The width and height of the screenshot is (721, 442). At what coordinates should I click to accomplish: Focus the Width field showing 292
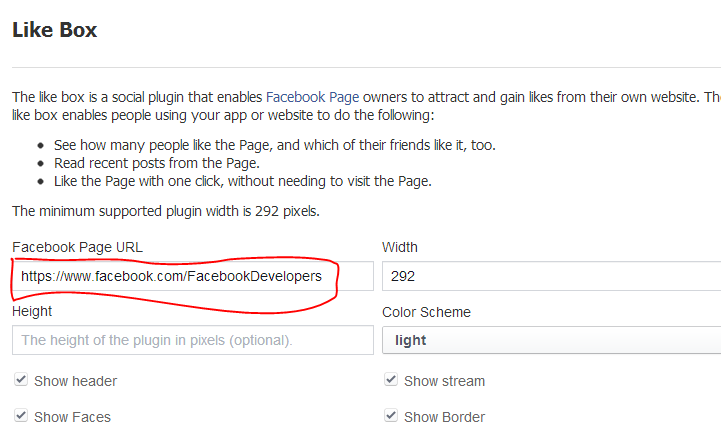[x=550, y=276]
